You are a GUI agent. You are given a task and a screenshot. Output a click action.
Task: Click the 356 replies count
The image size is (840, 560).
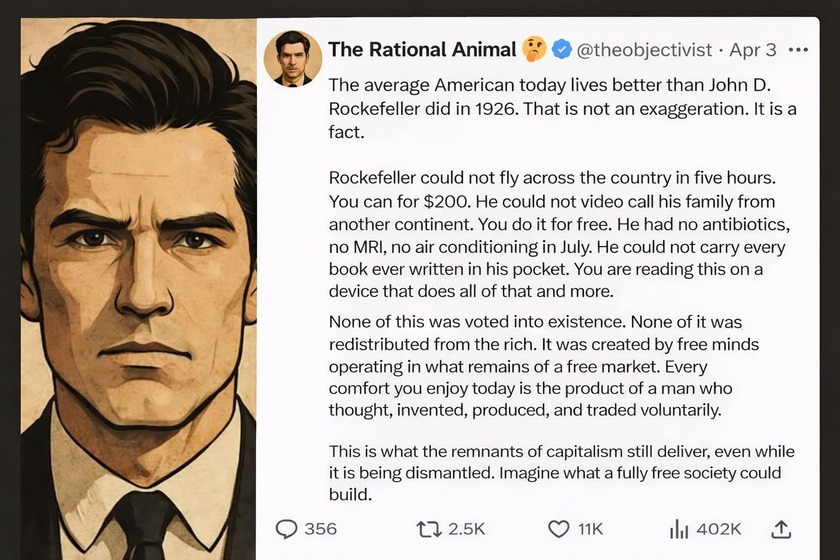(320, 528)
